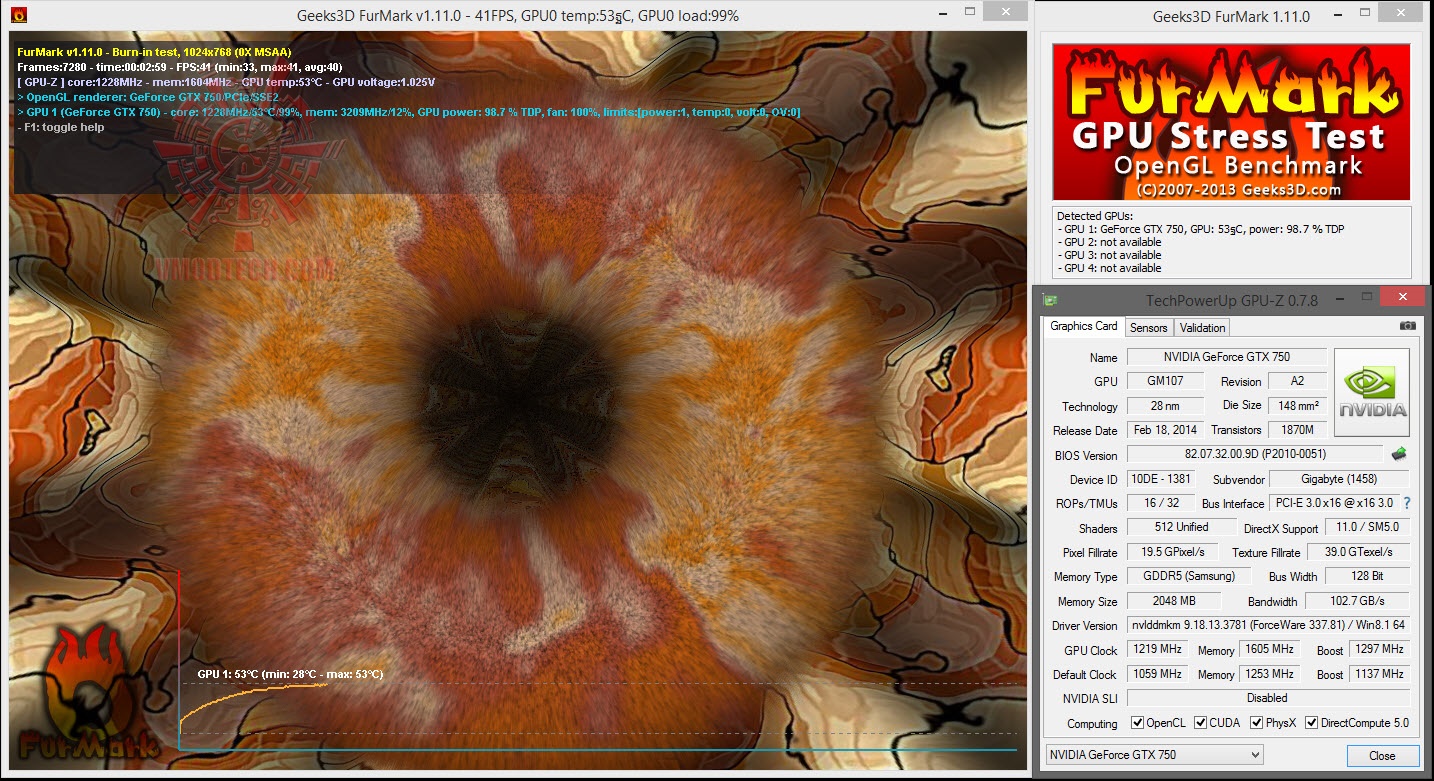Click the default Memory value 1253 MHz

coord(1270,673)
